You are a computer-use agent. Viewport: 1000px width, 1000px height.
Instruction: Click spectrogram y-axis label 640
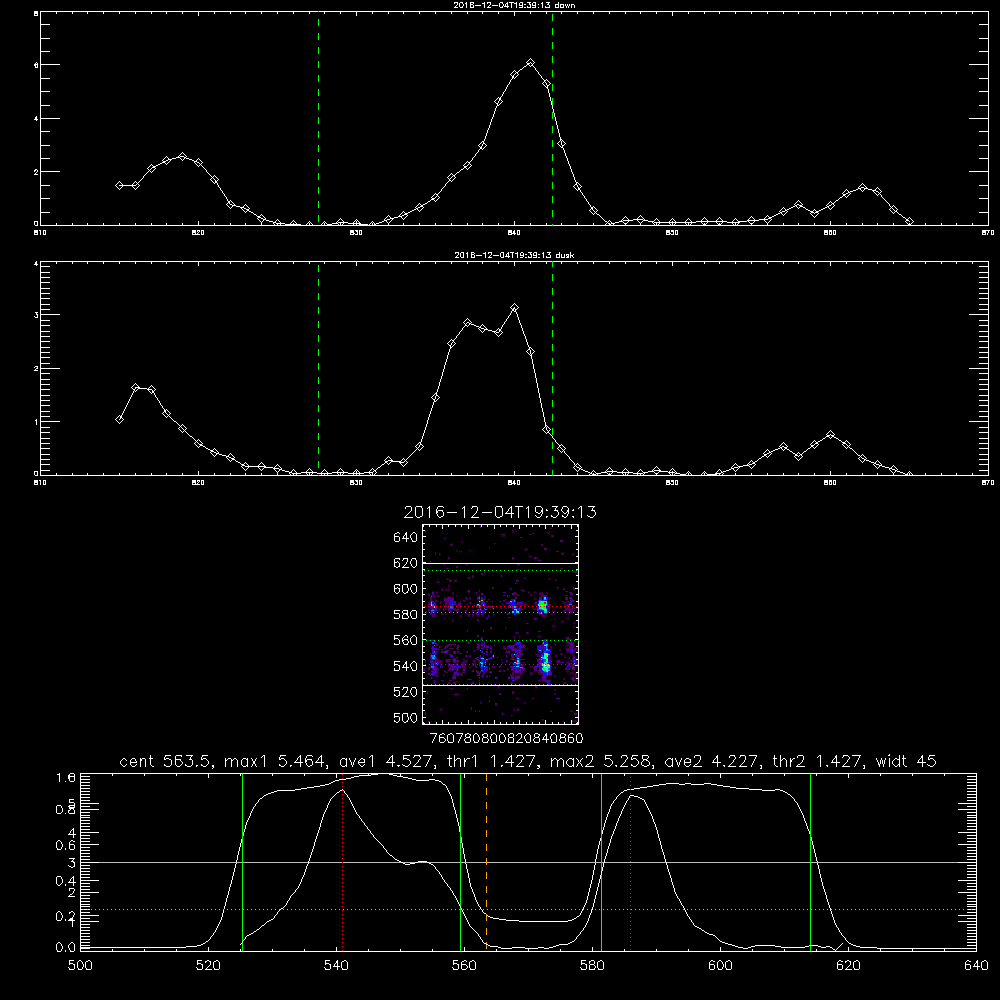pos(406,538)
